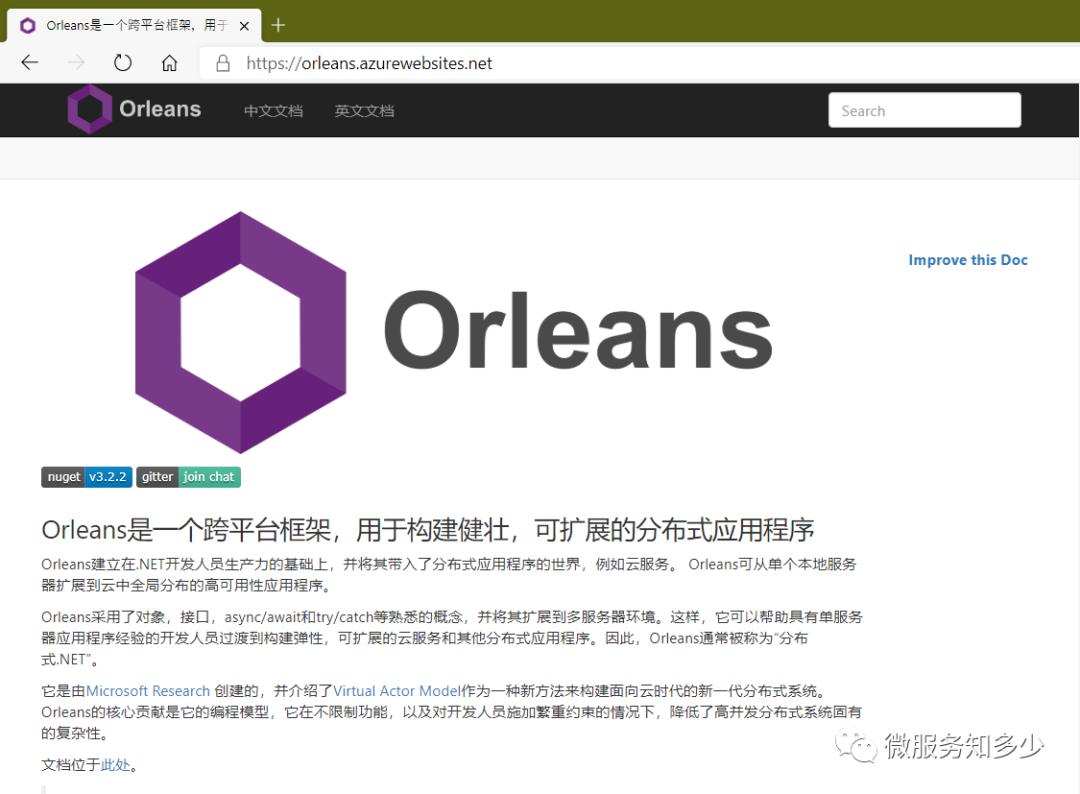The image size is (1080, 794).
Task: Click the address bar URL
Action: 369,63
